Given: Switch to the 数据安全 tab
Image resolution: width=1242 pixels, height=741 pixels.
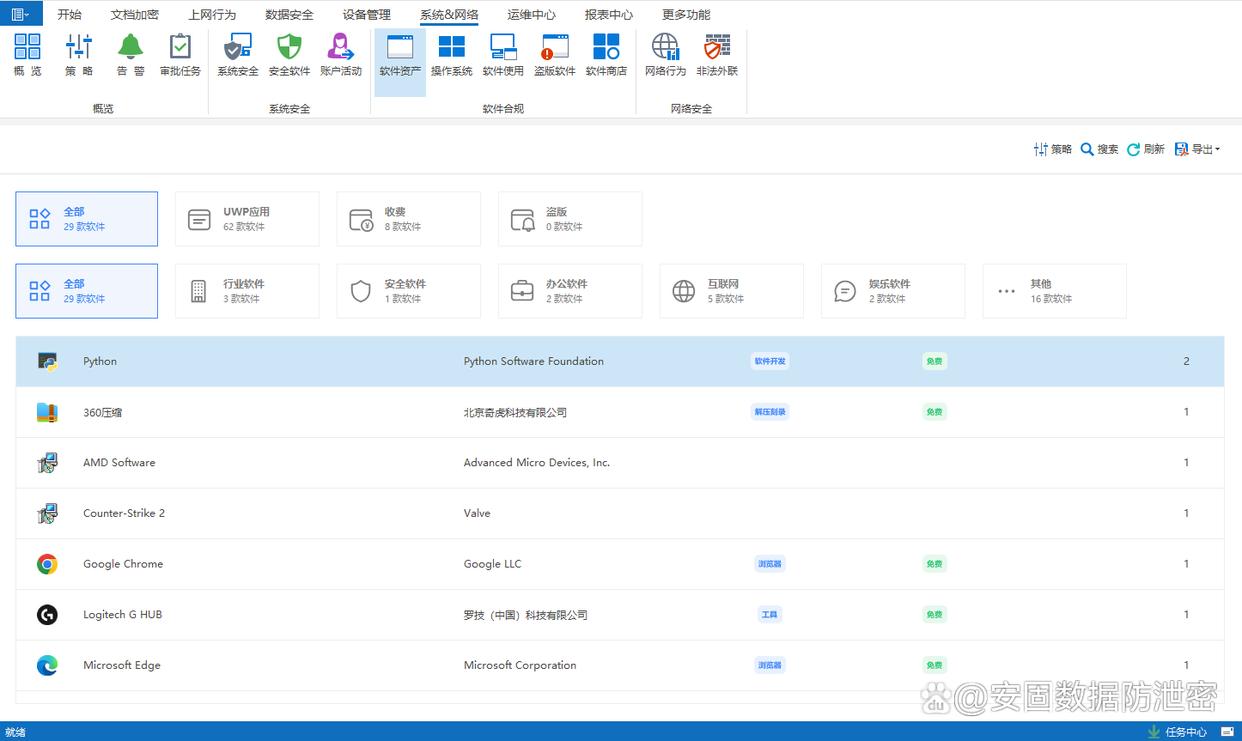Looking at the screenshot, I should (289, 15).
